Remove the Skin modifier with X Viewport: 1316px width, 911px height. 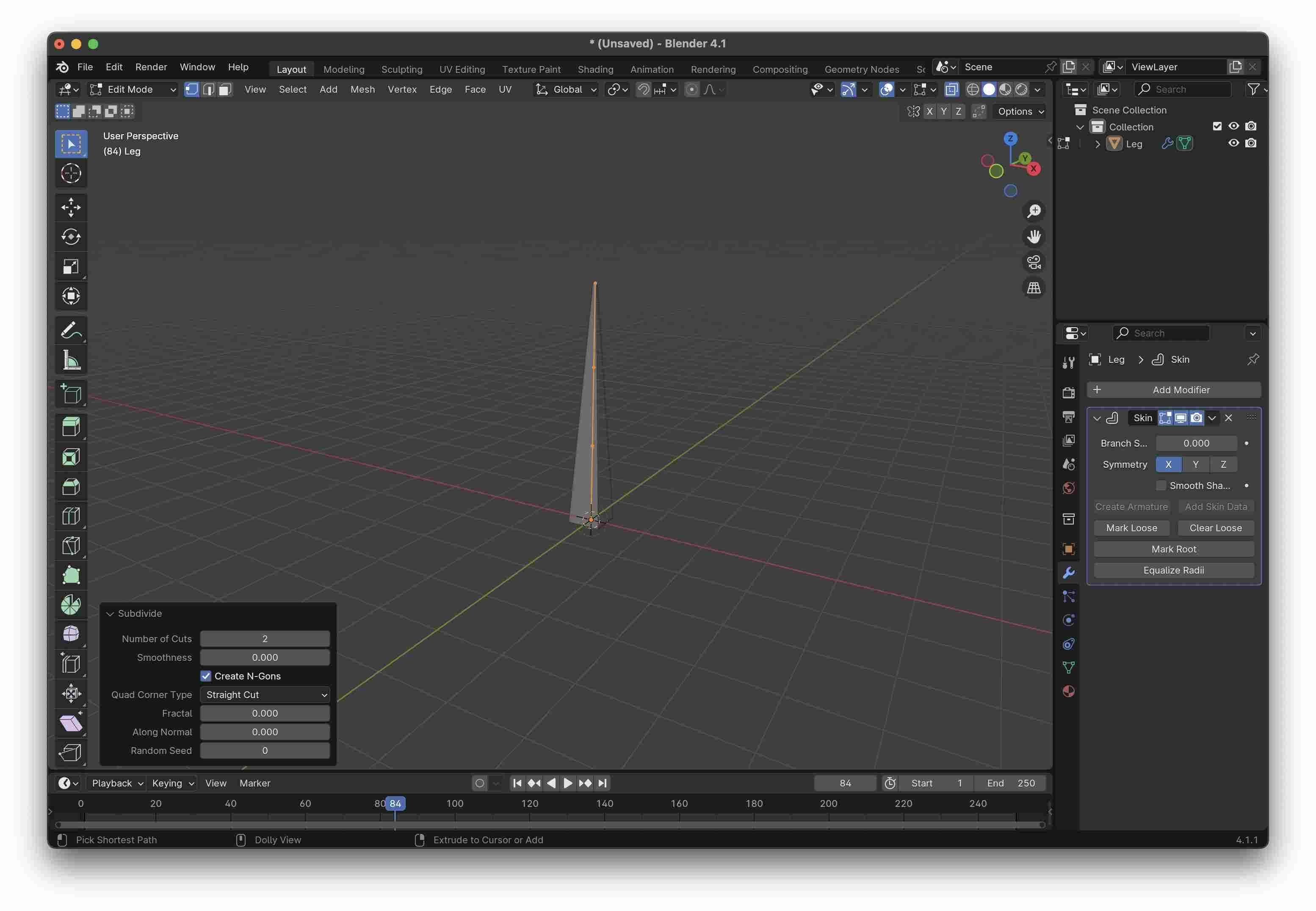tap(1229, 418)
